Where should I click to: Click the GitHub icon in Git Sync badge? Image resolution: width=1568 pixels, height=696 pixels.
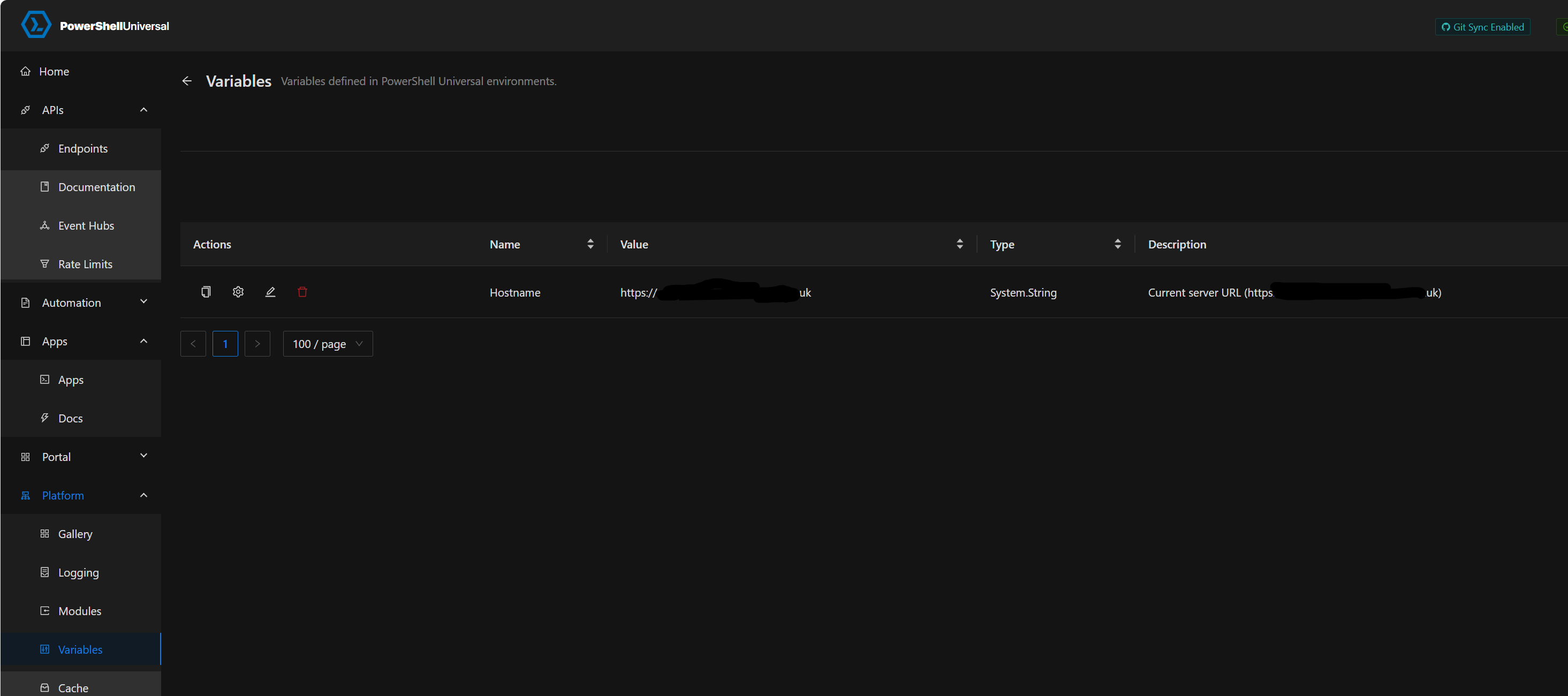1445,27
